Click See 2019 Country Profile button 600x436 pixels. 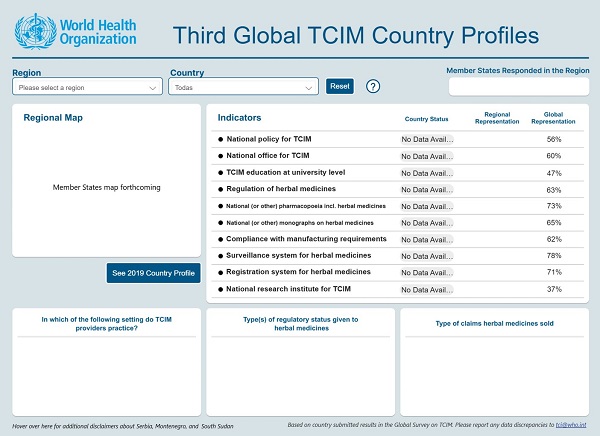[x=154, y=273]
